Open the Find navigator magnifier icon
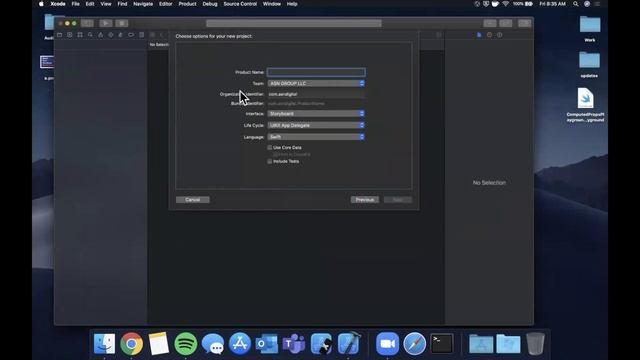 (x=90, y=35)
